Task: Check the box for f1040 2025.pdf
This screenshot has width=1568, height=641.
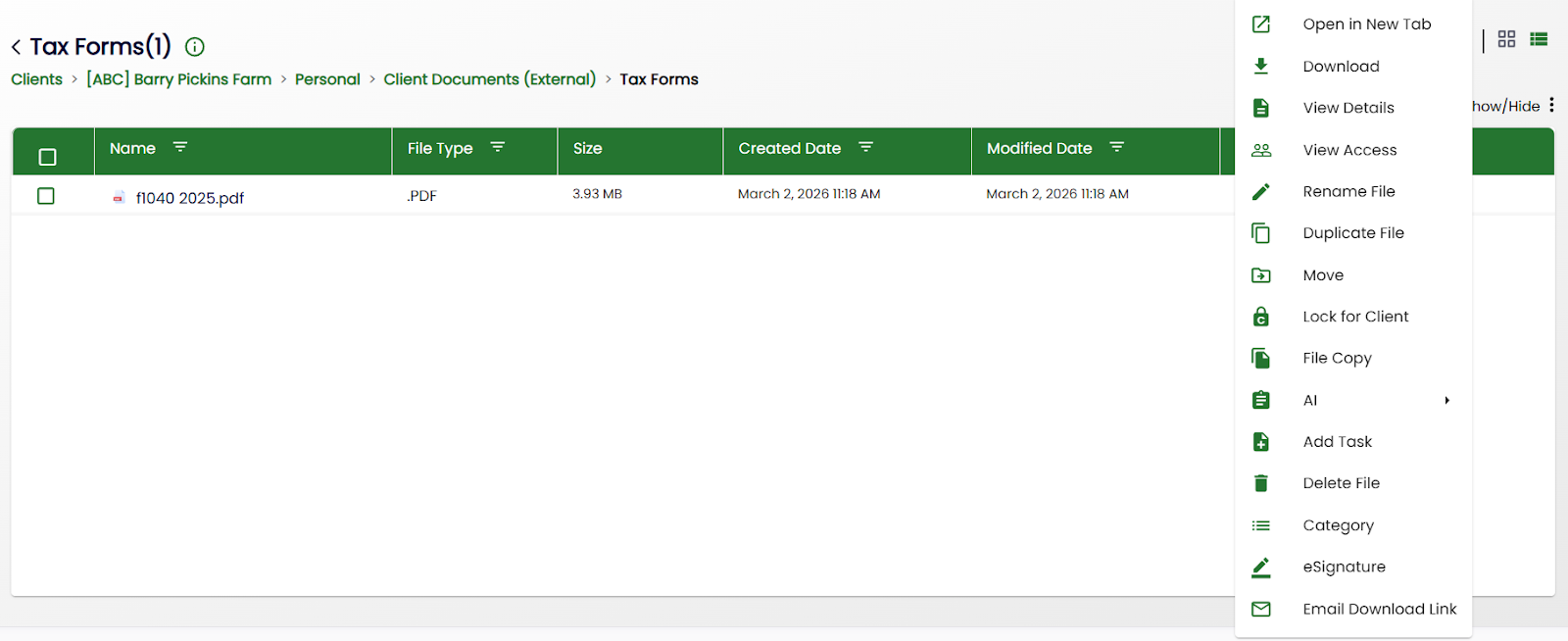Action: [46, 196]
